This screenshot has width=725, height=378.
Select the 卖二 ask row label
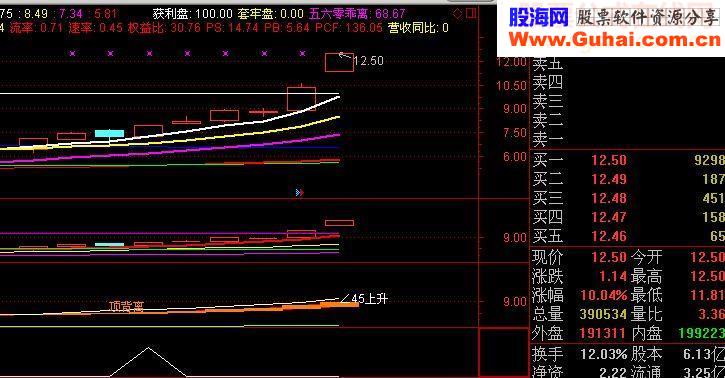547,120
